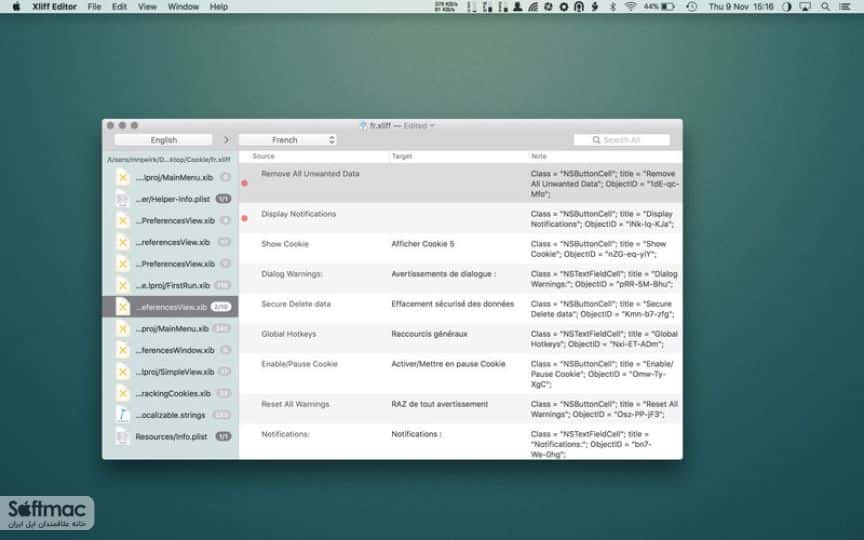Click the FirstRun.xib file icon
The height and width of the screenshot is (540, 864).
(123, 285)
